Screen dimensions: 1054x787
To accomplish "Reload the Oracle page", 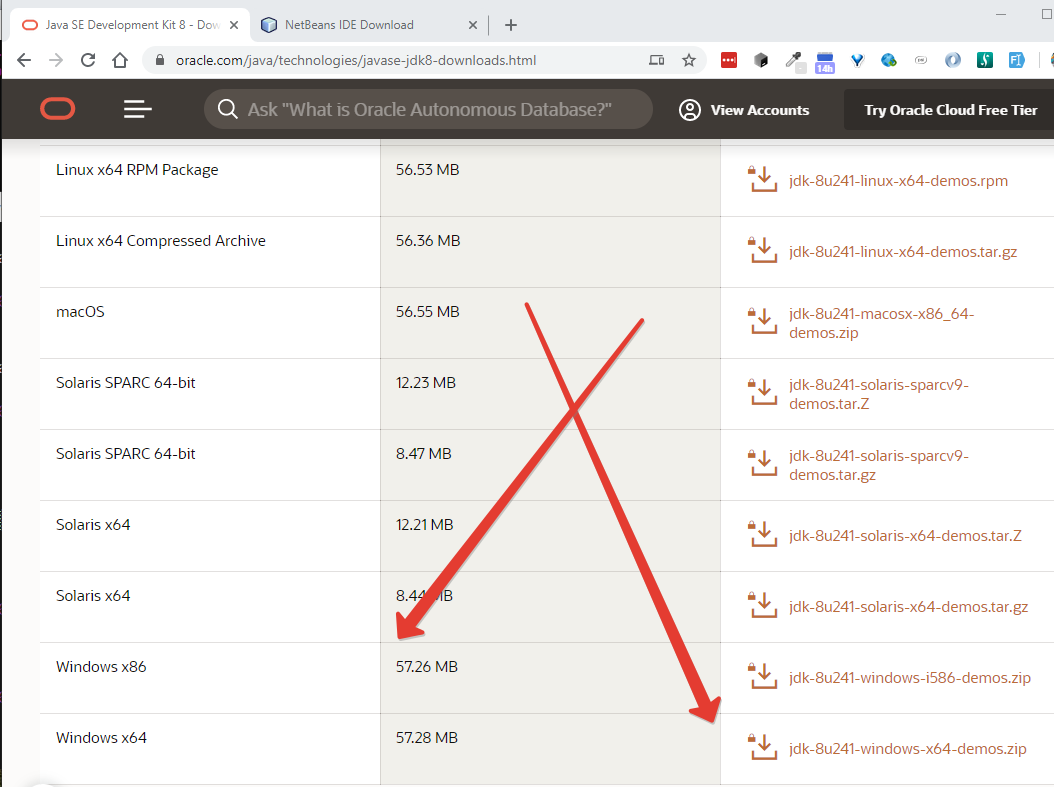I will coord(88,60).
